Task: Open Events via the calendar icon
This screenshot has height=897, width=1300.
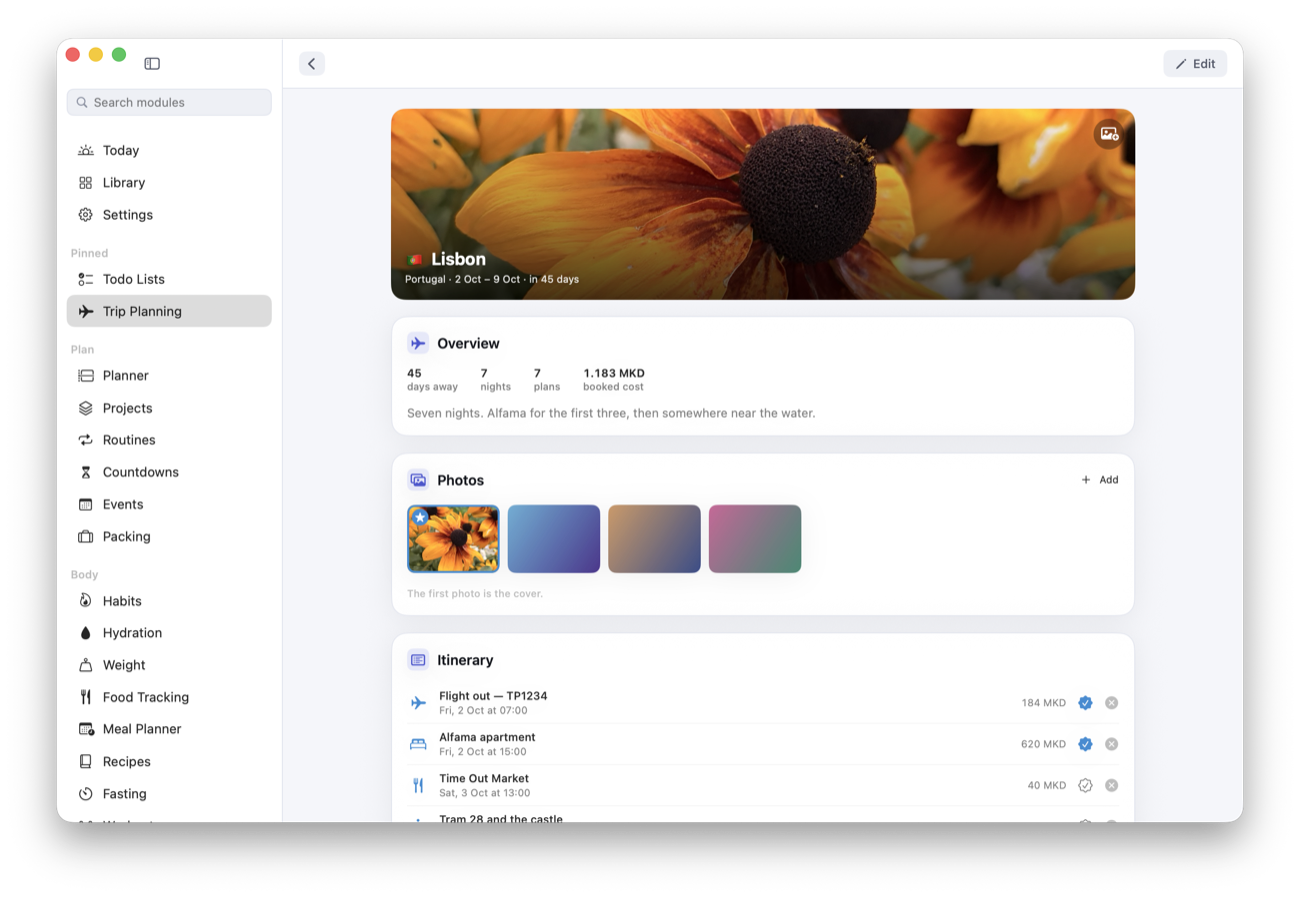Action: [86, 504]
